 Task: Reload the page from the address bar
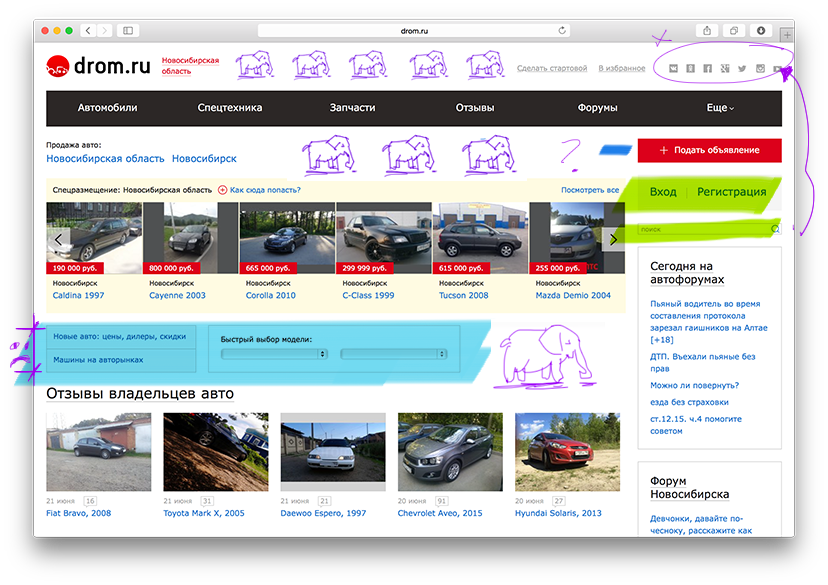562,31
